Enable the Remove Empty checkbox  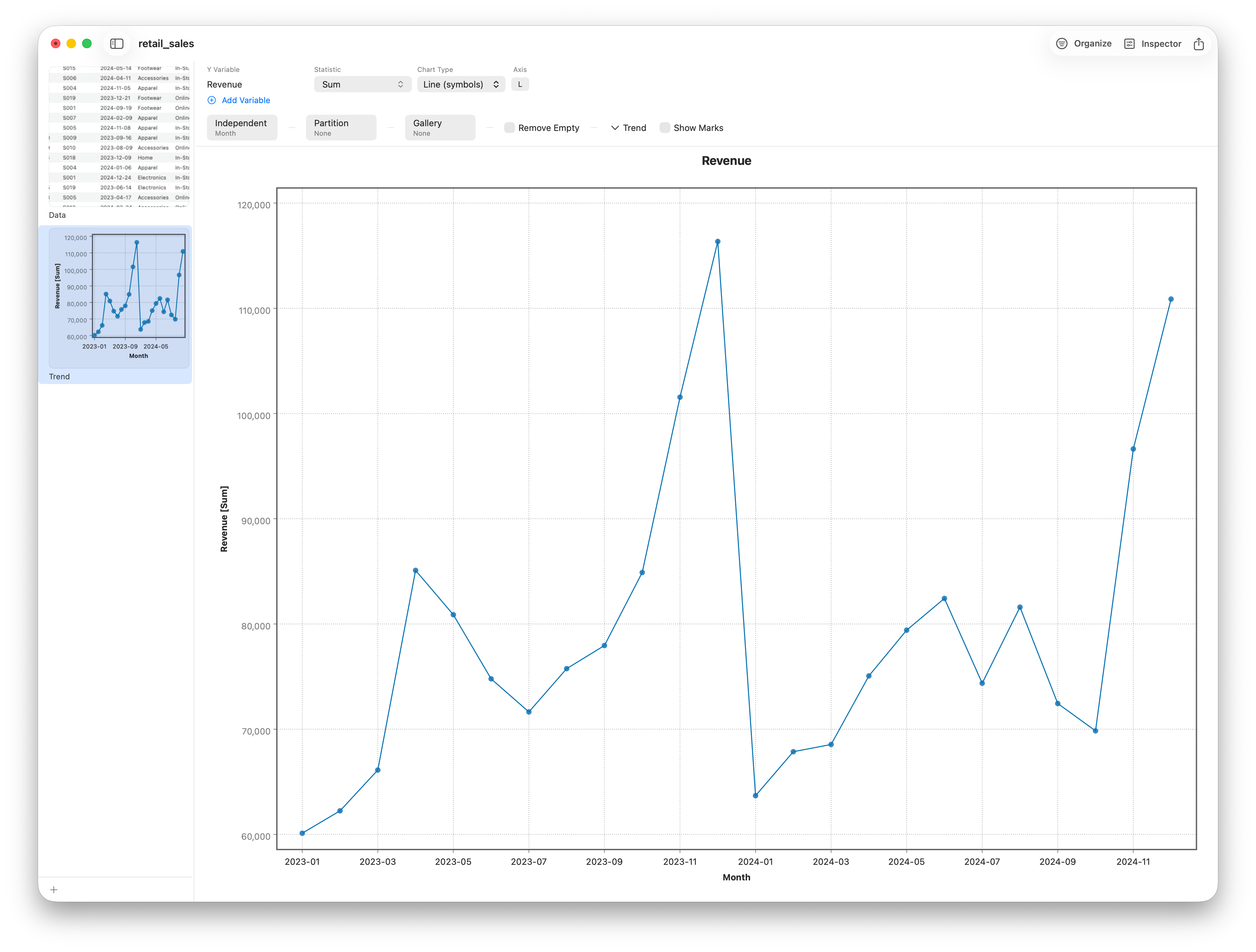pos(509,128)
